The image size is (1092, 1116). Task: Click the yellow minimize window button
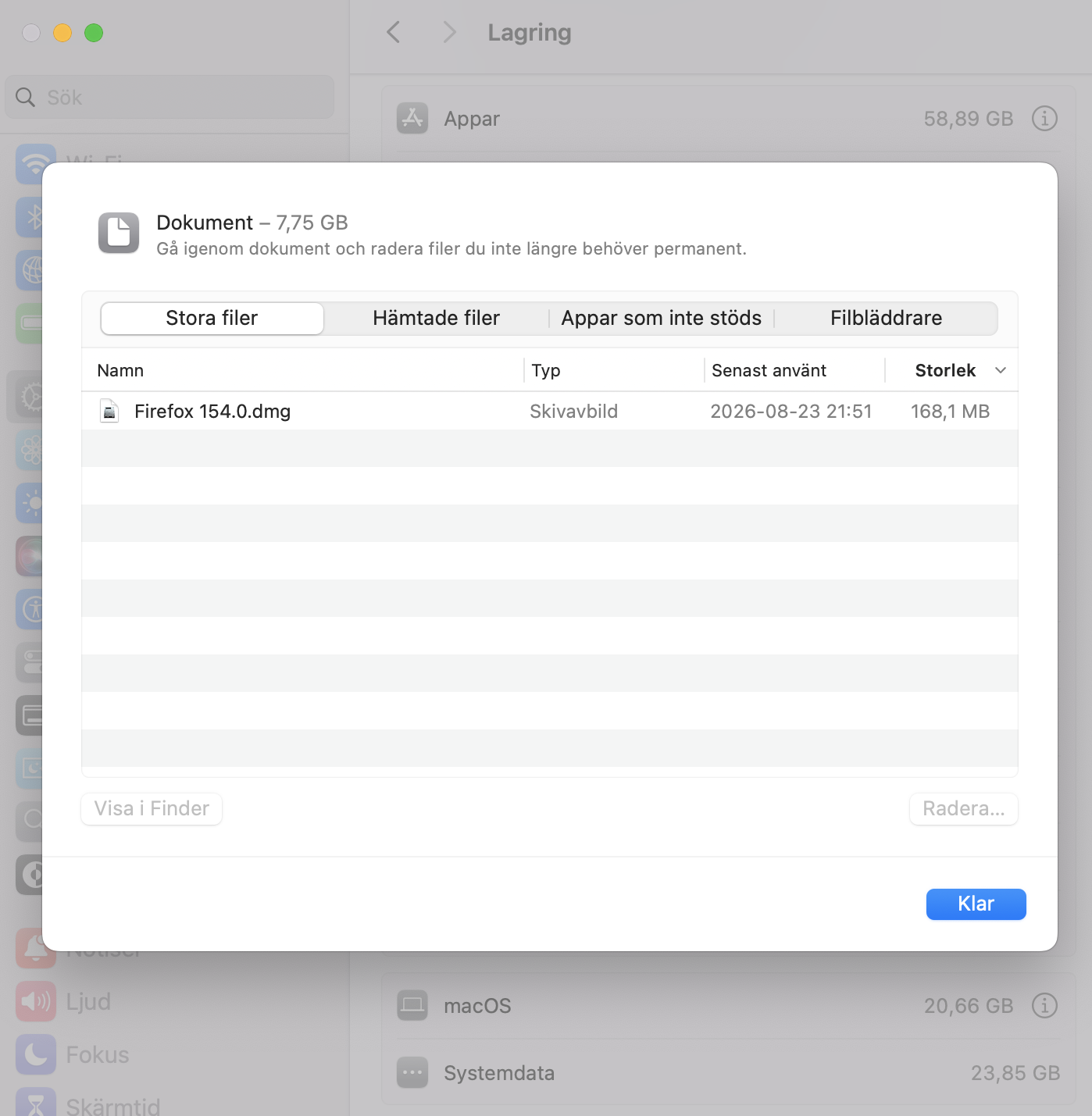click(x=62, y=33)
